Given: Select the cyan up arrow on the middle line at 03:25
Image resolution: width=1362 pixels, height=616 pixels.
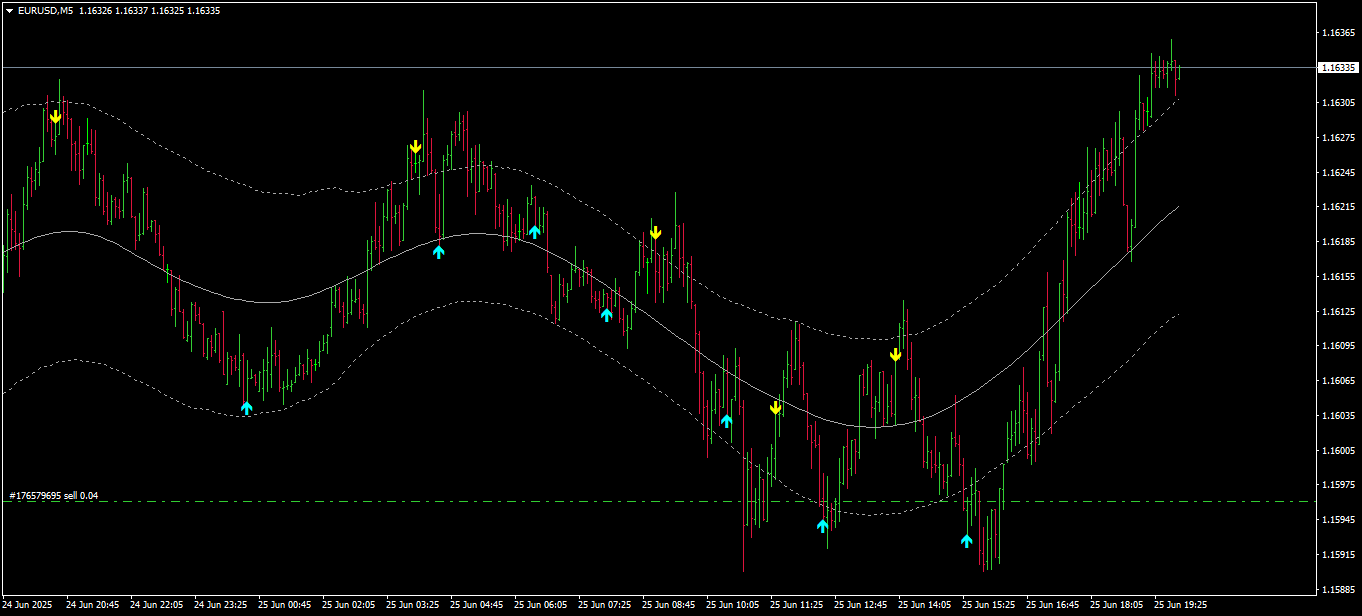Looking at the screenshot, I should [438, 252].
